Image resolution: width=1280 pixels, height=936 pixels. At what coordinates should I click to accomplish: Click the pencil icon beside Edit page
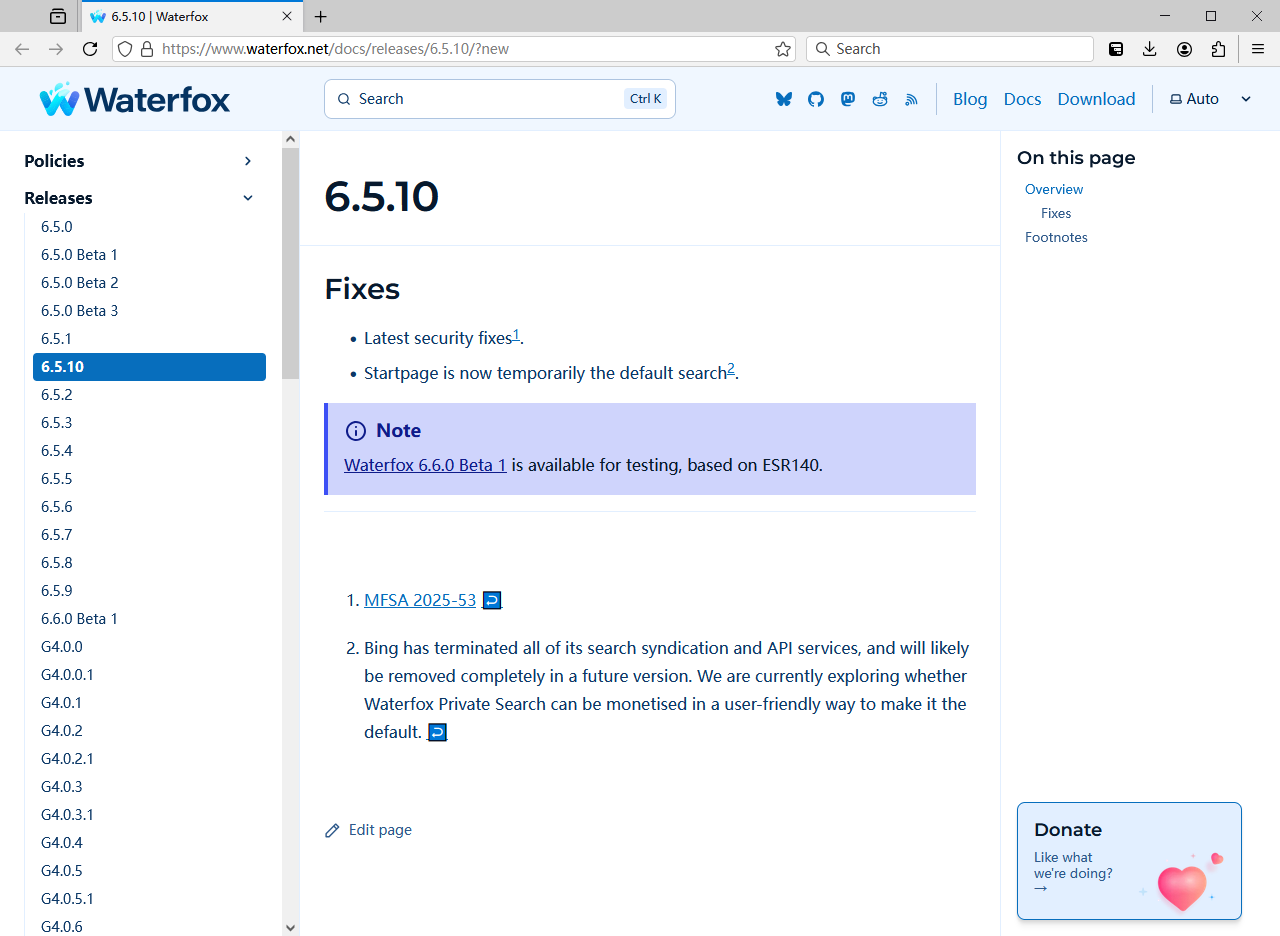coord(332,830)
